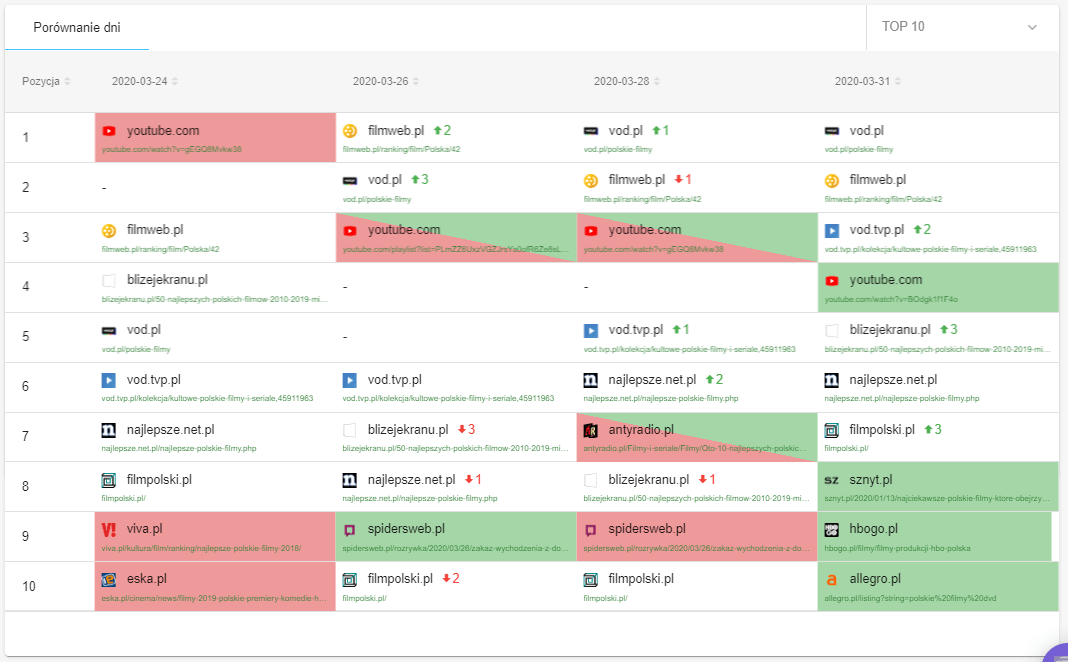The image size is (1068, 662).
Task: Open the viva.pl ranking URL link
Action: click(200, 548)
